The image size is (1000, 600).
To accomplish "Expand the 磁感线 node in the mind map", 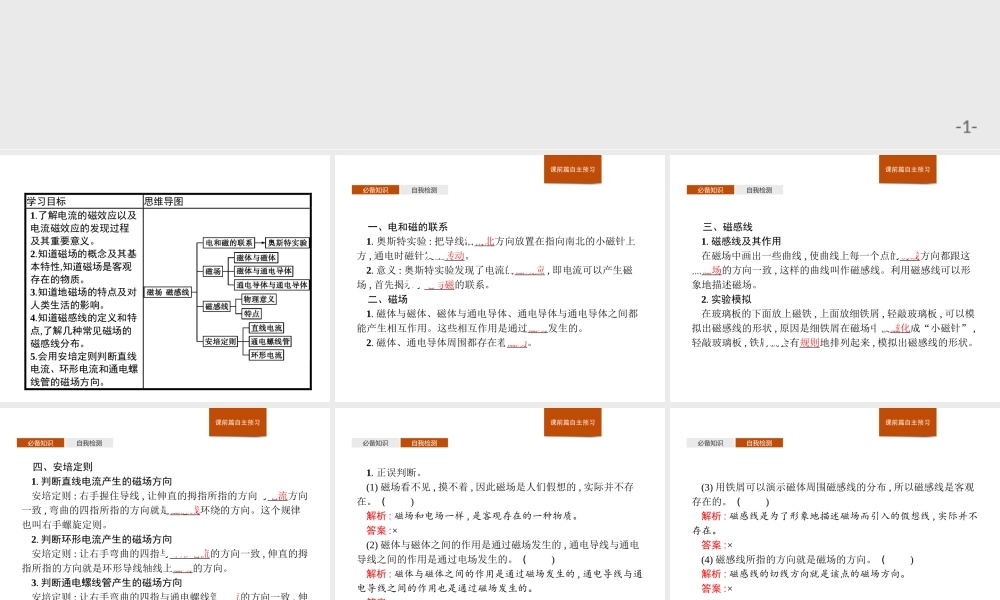I will 218,305.
